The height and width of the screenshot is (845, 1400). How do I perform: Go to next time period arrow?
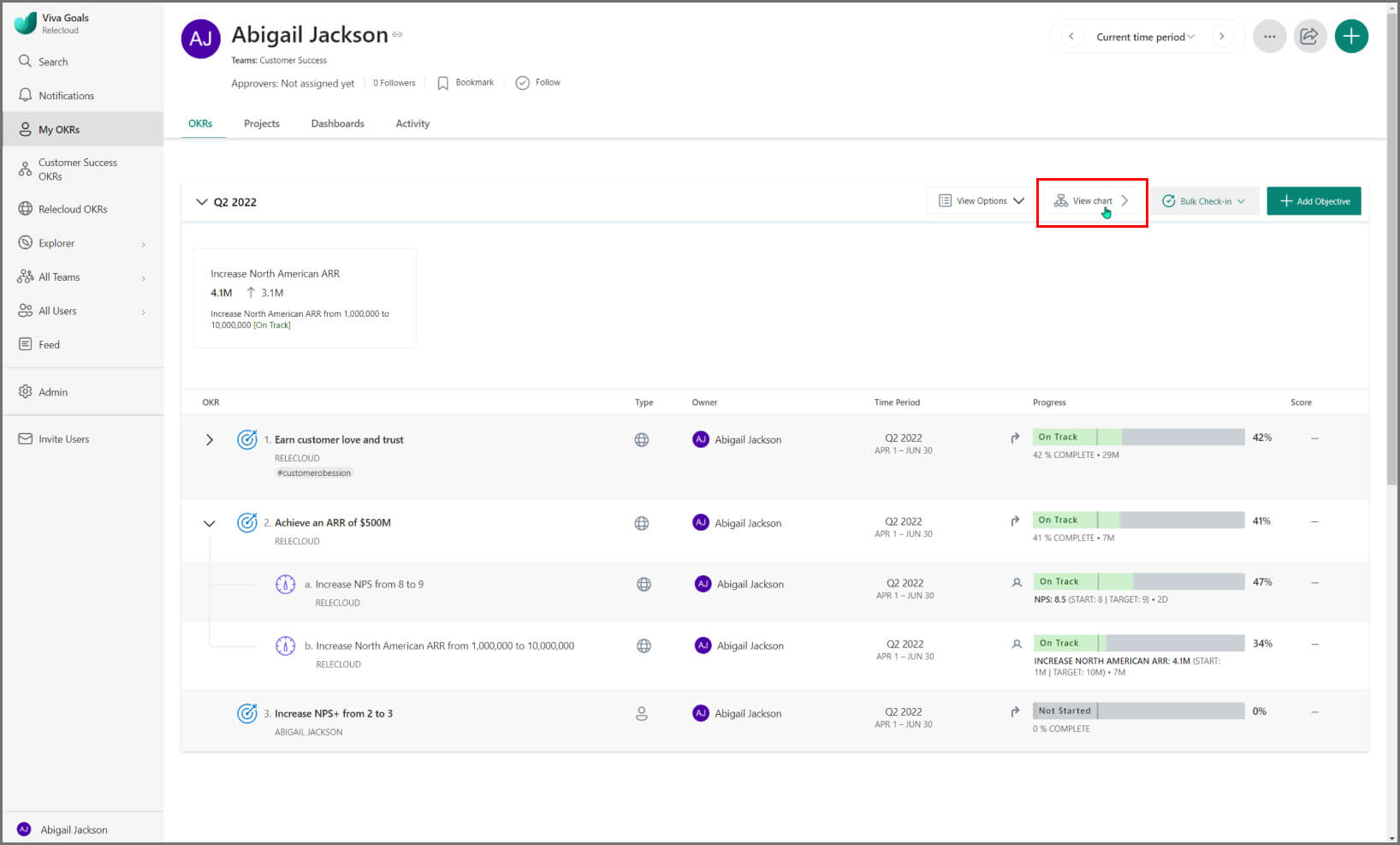tap(1221, 36)
